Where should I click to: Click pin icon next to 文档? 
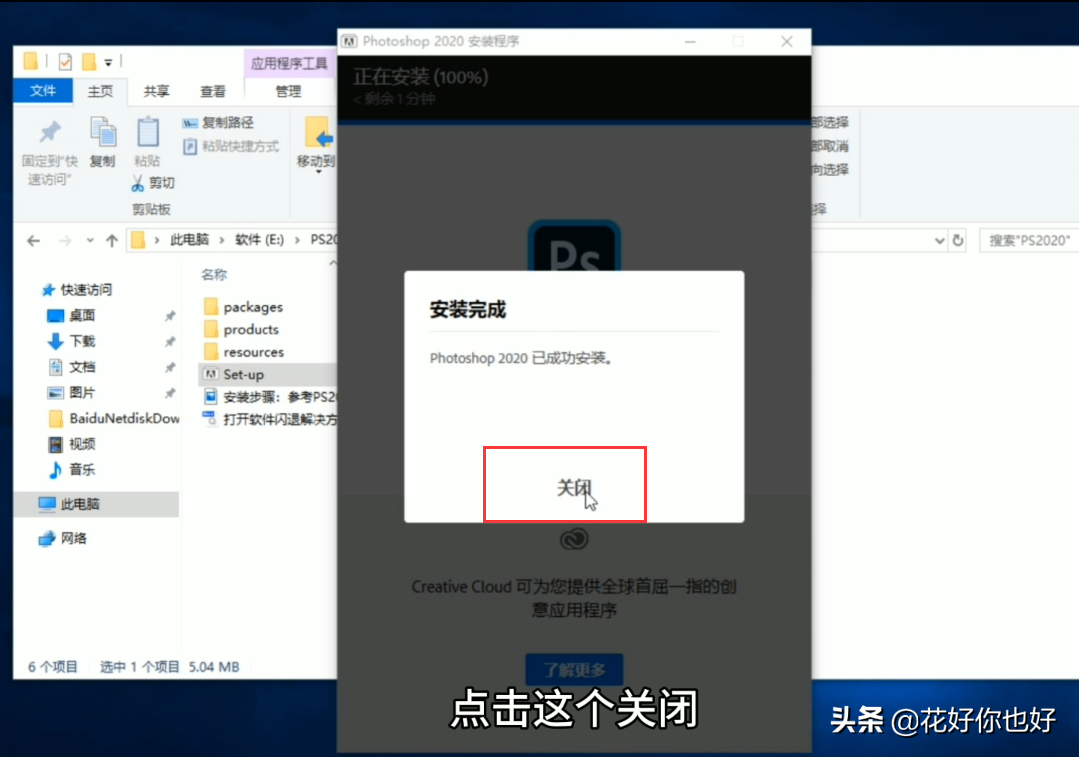click(170, 367)
